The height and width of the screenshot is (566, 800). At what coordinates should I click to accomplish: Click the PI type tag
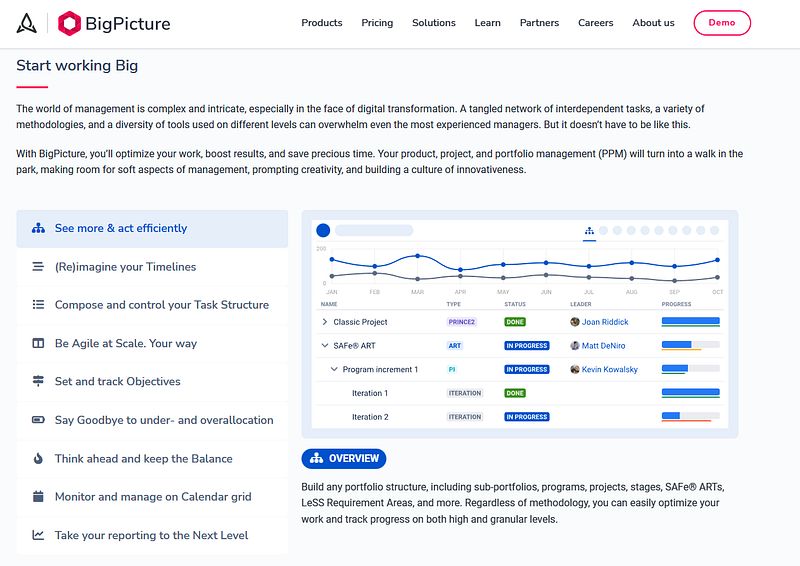(x=452, y=370)
